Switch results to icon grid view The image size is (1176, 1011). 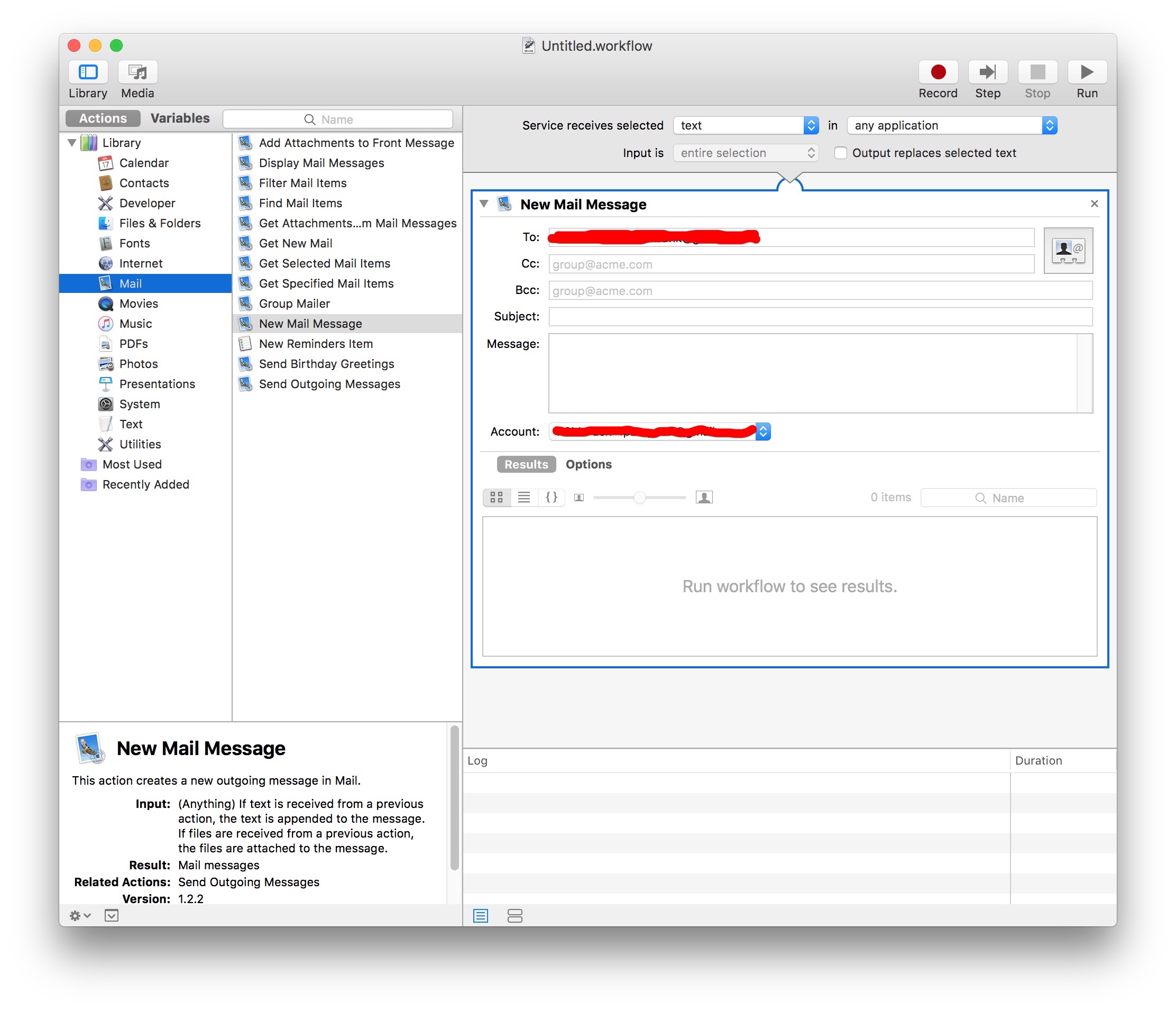tap(497, 497)
